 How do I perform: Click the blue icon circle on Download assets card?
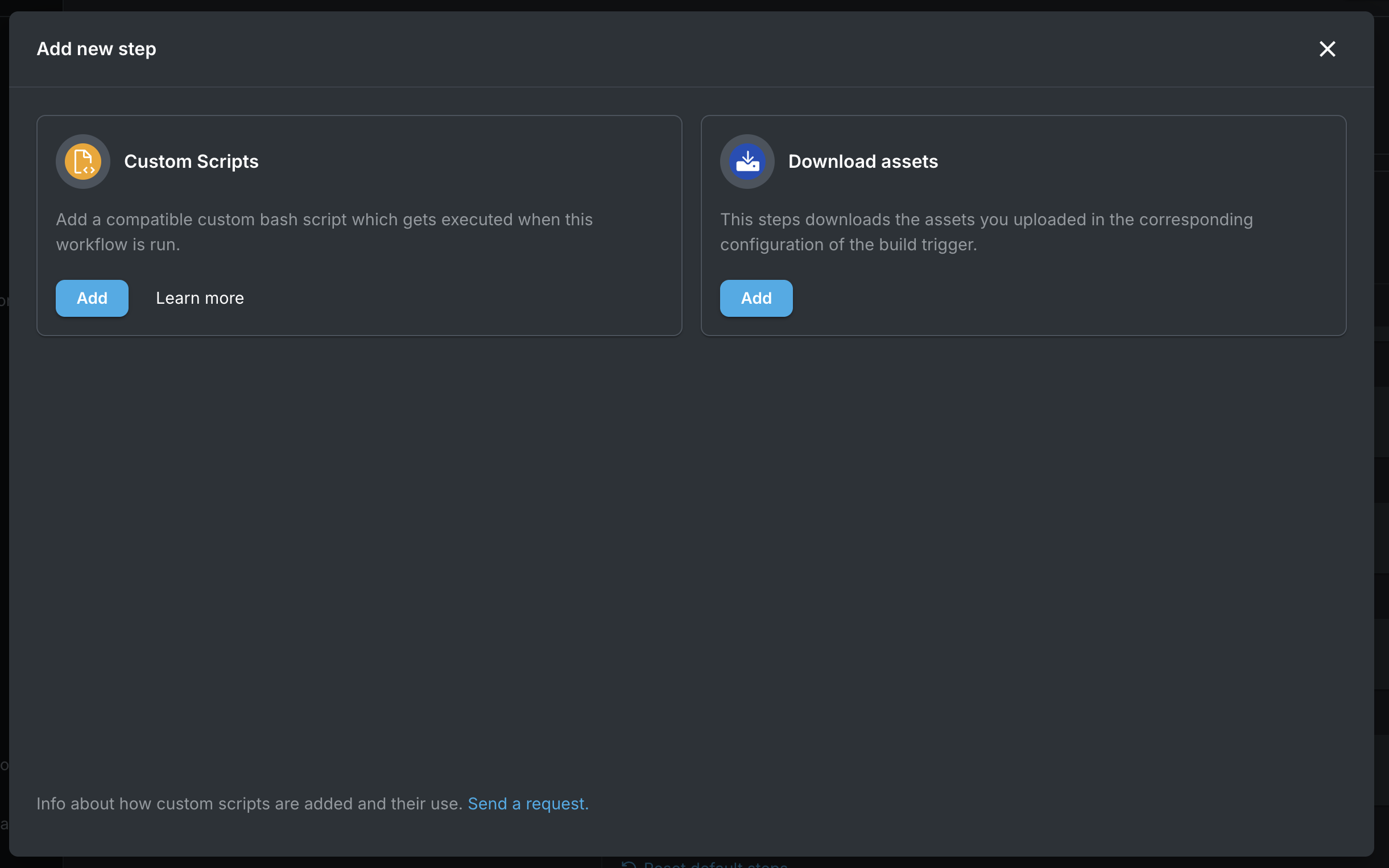pyautogui.click(x=747, y=162)
